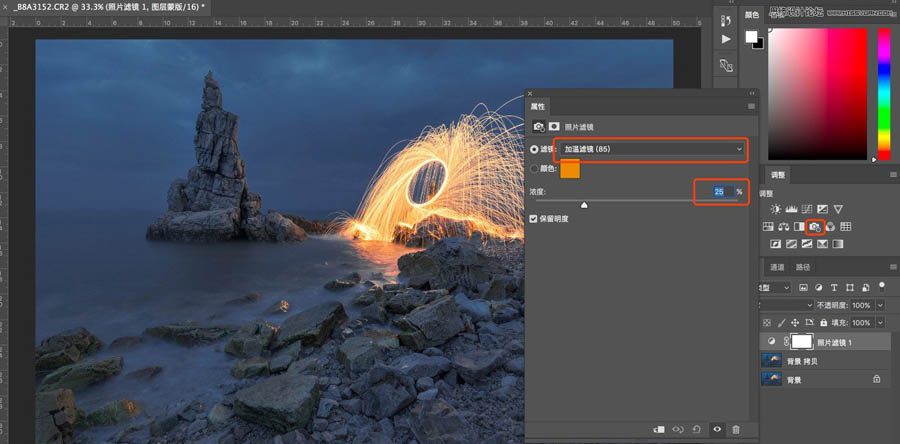Click the Levels adjustment icon
Image resolution: width=900 pixels, height=444 pixels.
[x=792, y=208]
